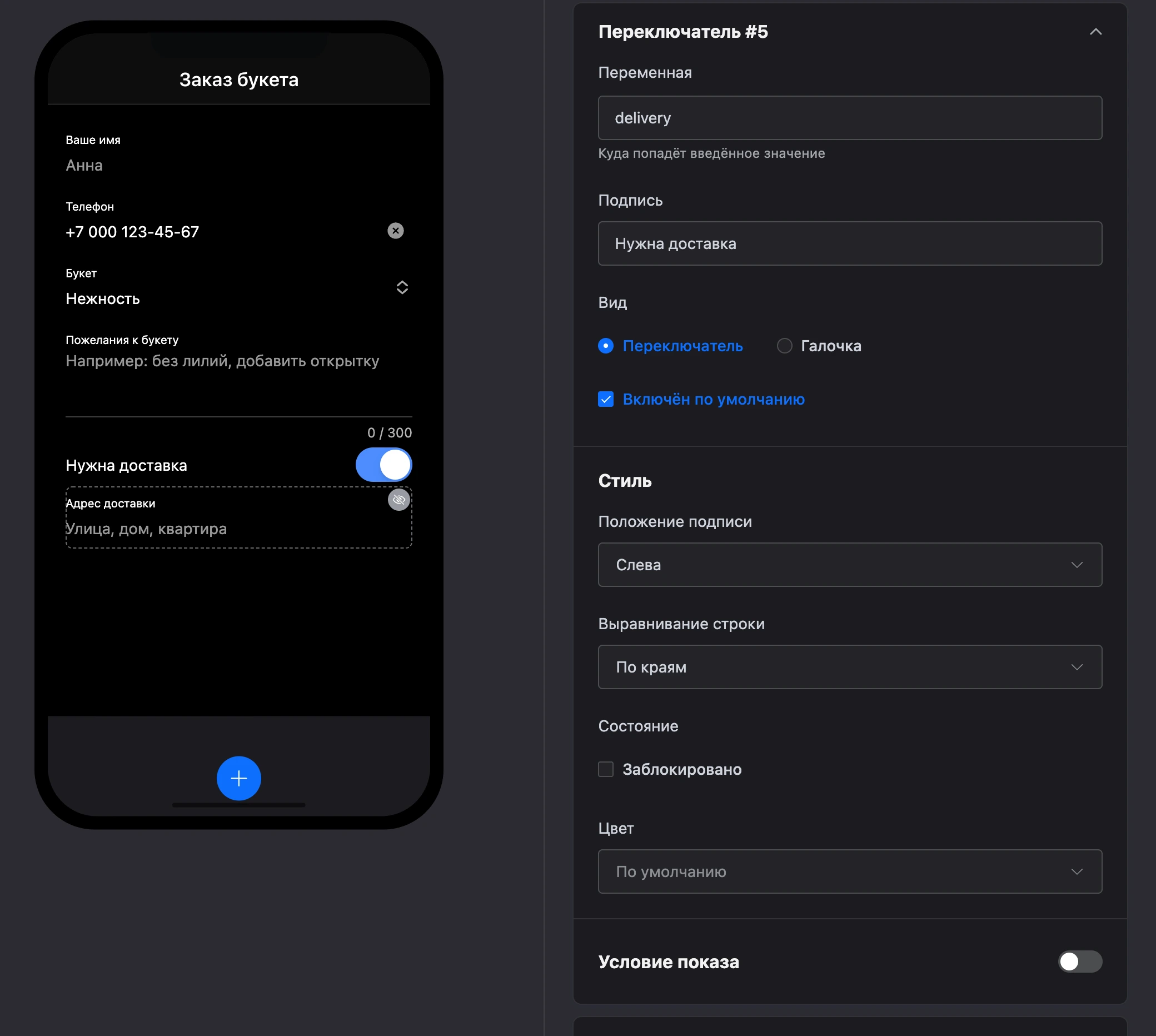1156x1036 pixels.
Task: Click the Переменная field containing delivery
Action: 850,118
